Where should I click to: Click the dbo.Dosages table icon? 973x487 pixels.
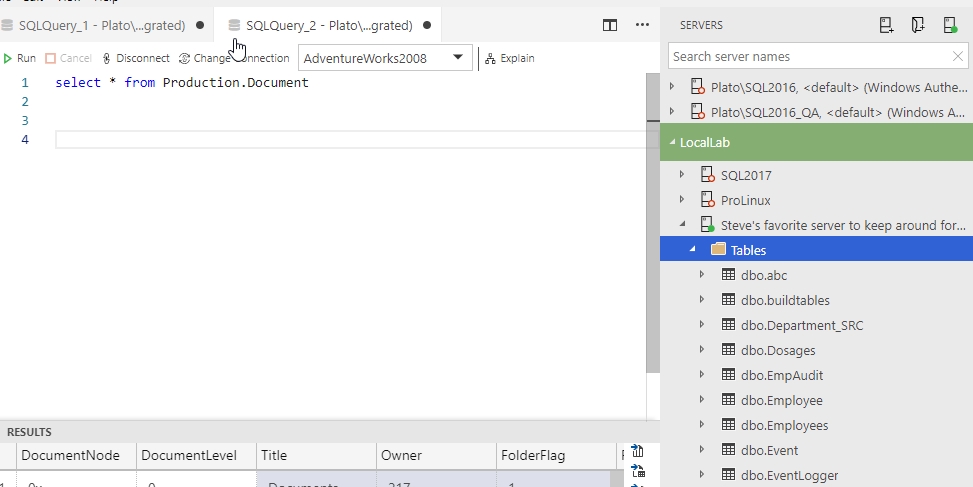(x=729, y=349)
